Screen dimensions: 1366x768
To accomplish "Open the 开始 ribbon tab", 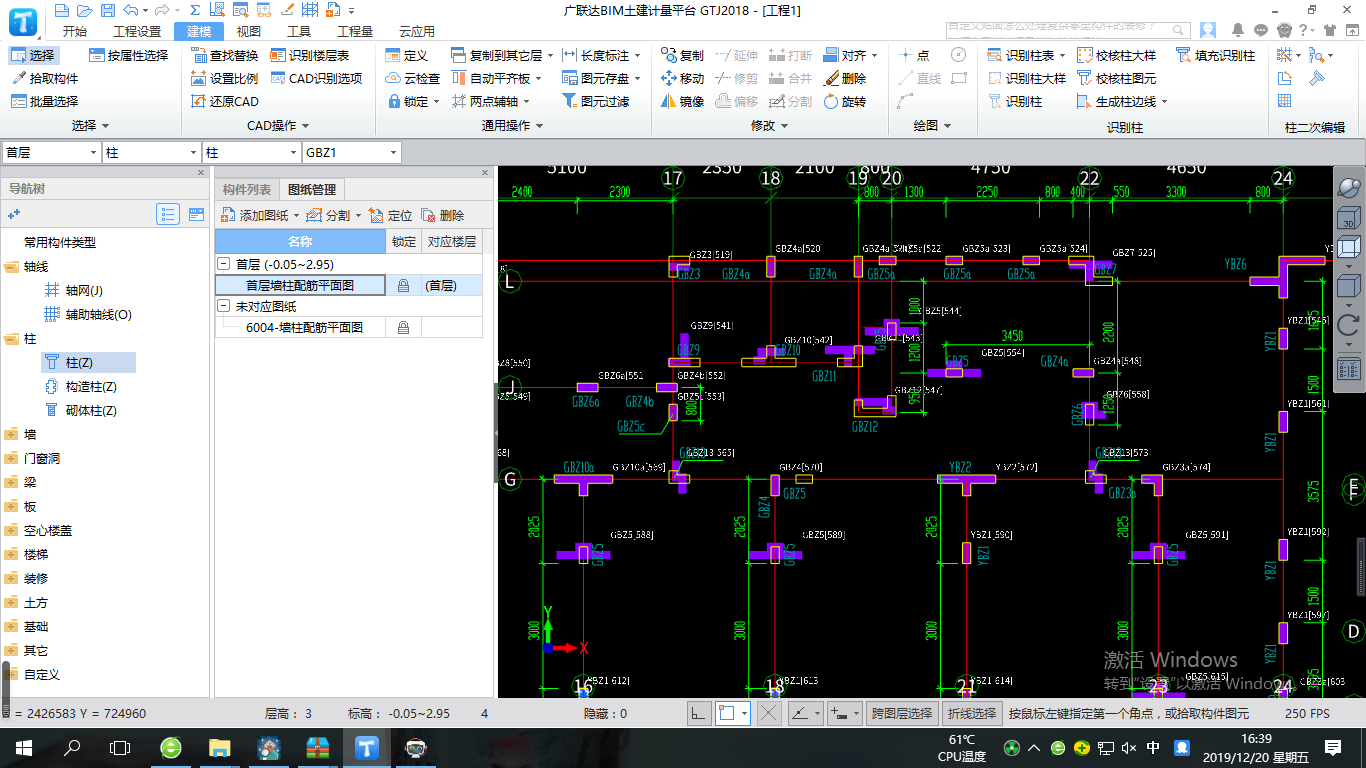I will coord(74,32).
